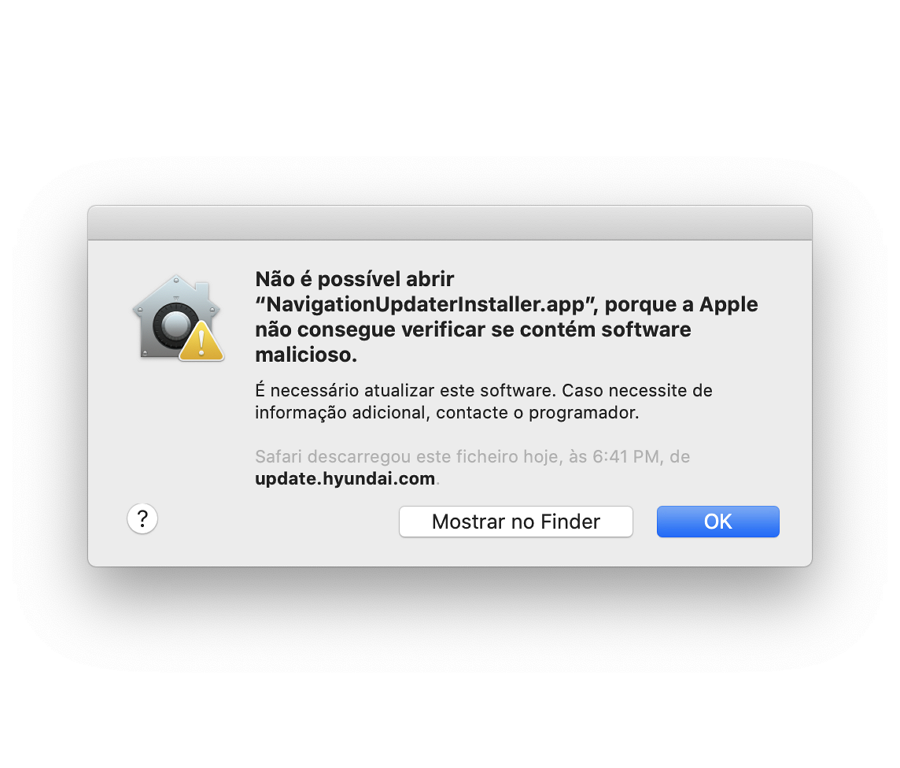Click the 'contacte o programador' text
Image resolution: width=900 pixels, height=768 pixels.
coord(537,413)
